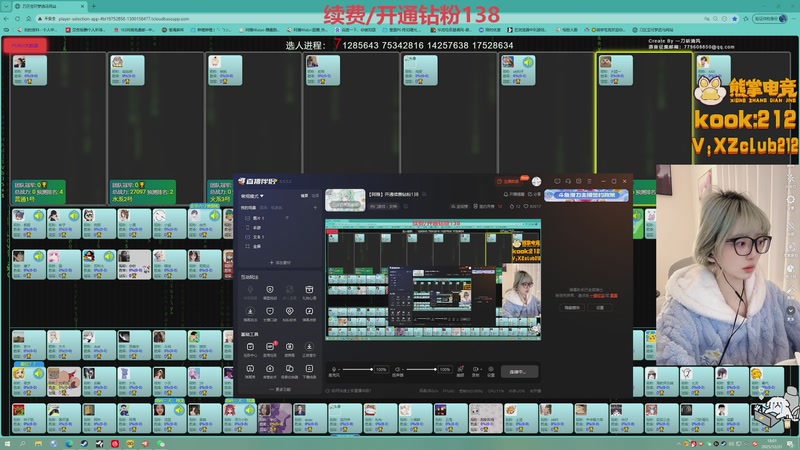Click the 添加素材 add source button
The width and height of the screenshot is (800, 450).
280,262
